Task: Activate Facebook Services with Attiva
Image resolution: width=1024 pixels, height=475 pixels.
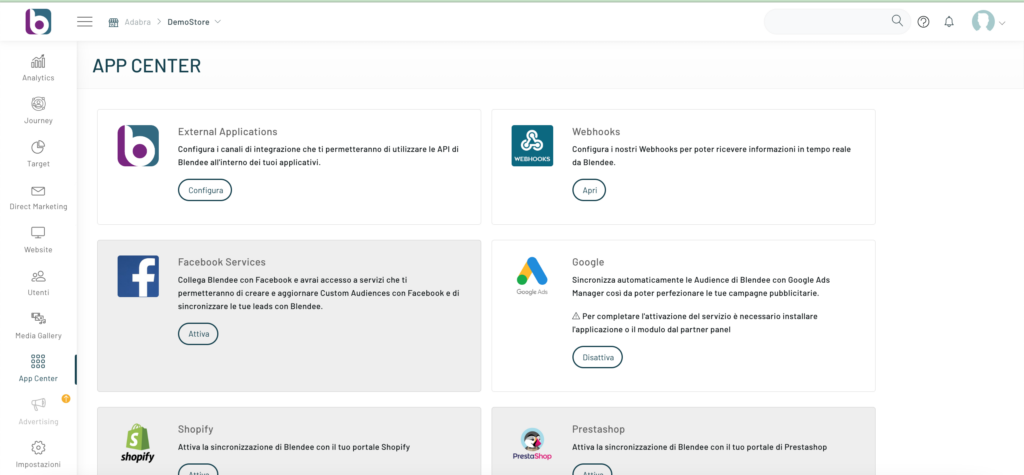Action: [198, 334]
